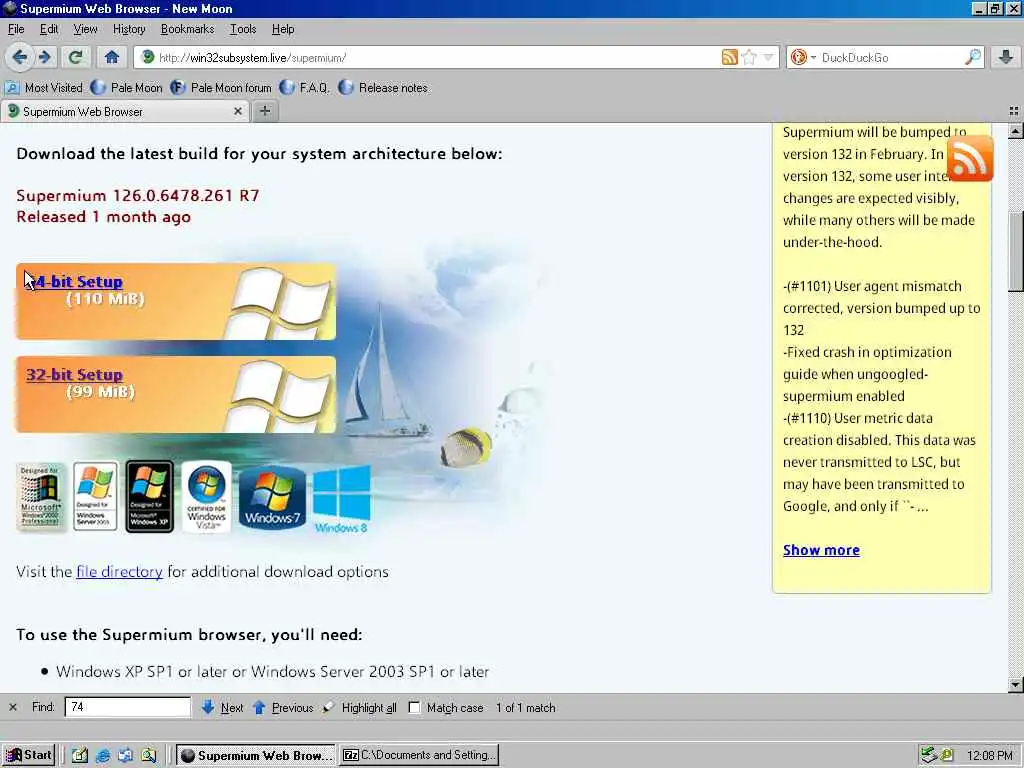Viewport: 1024px width, 768px height.
Task: Toggle Highlight all matches
Action: [x=360, y=707]
